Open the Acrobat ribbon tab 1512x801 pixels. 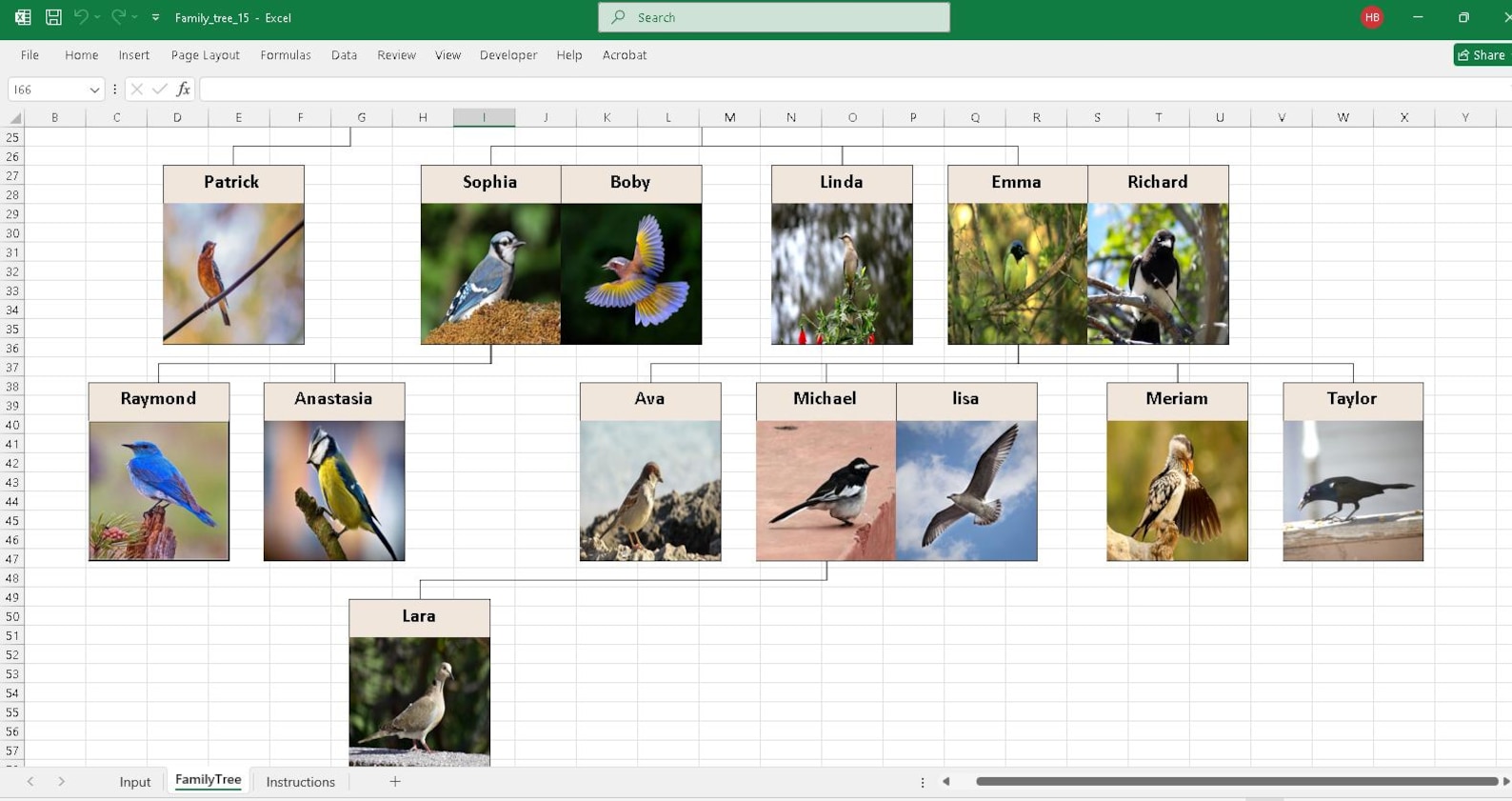(625, 55)
